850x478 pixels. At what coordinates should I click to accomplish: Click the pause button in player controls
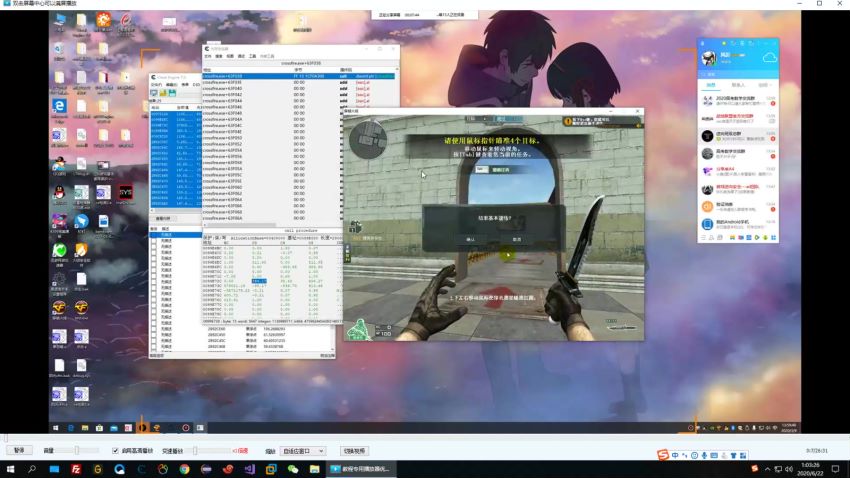19,450
